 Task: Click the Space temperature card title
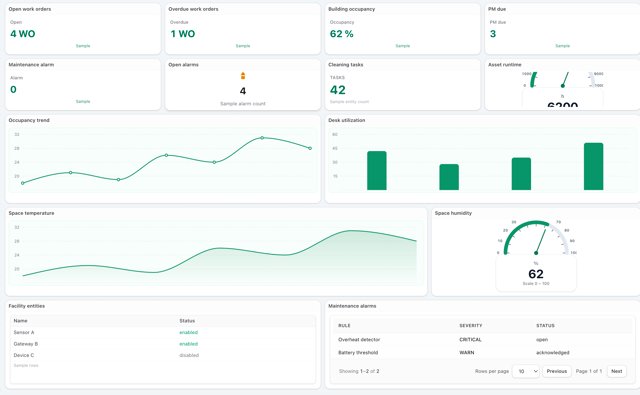click(31, 213)
